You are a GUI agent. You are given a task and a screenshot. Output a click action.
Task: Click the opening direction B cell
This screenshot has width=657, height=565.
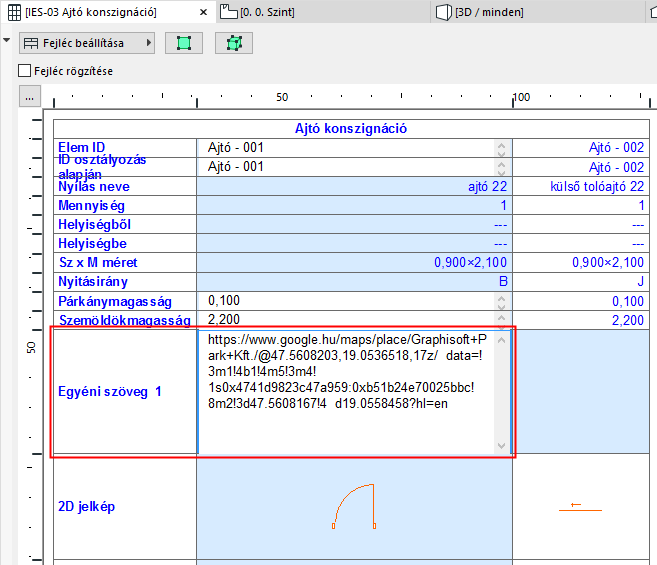click(354, 282)
